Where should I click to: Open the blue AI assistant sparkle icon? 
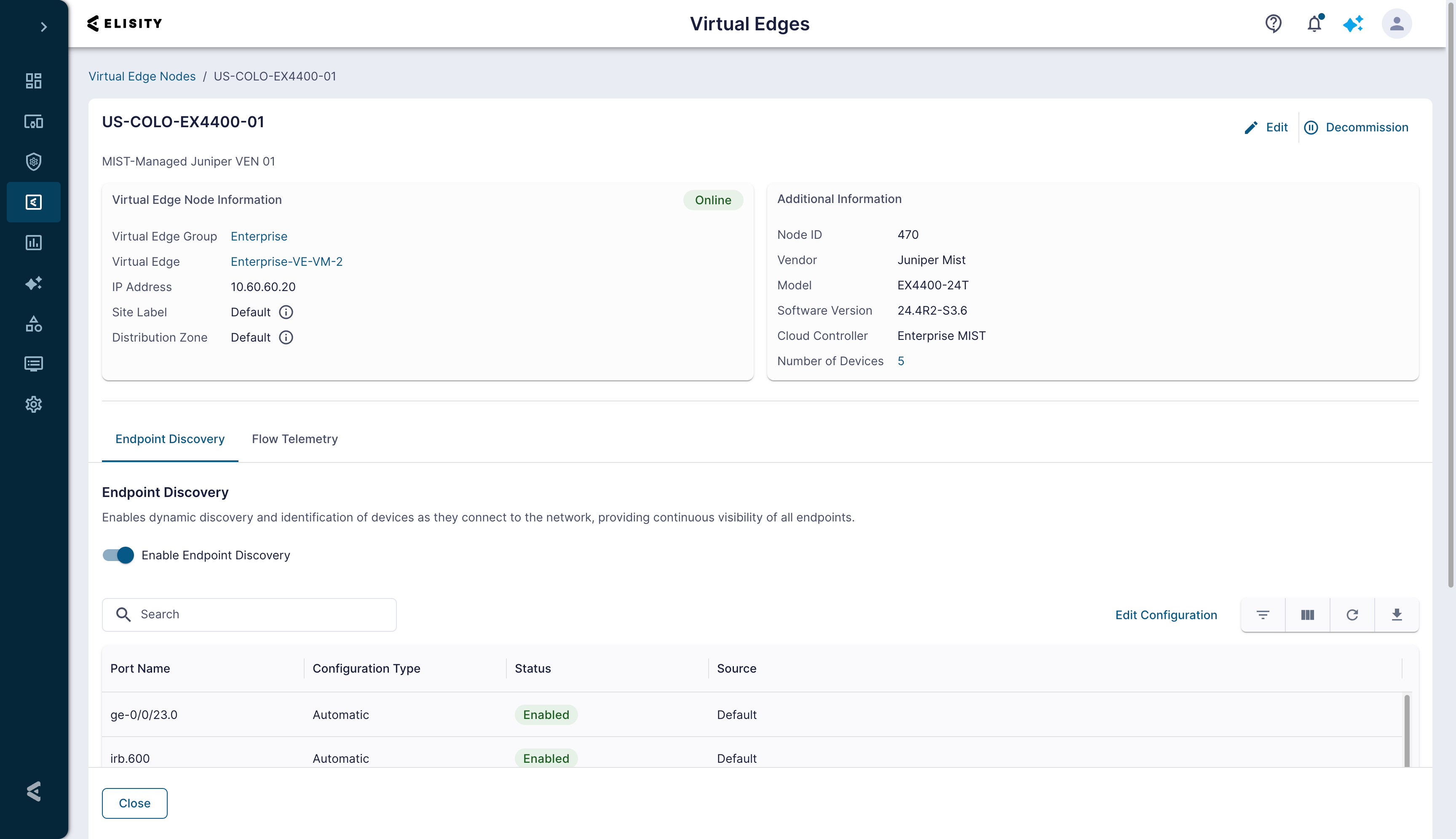[x=1353, y=24]
